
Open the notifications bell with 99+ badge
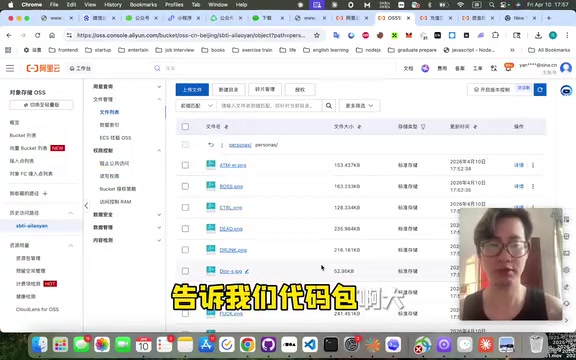[508, 68]
